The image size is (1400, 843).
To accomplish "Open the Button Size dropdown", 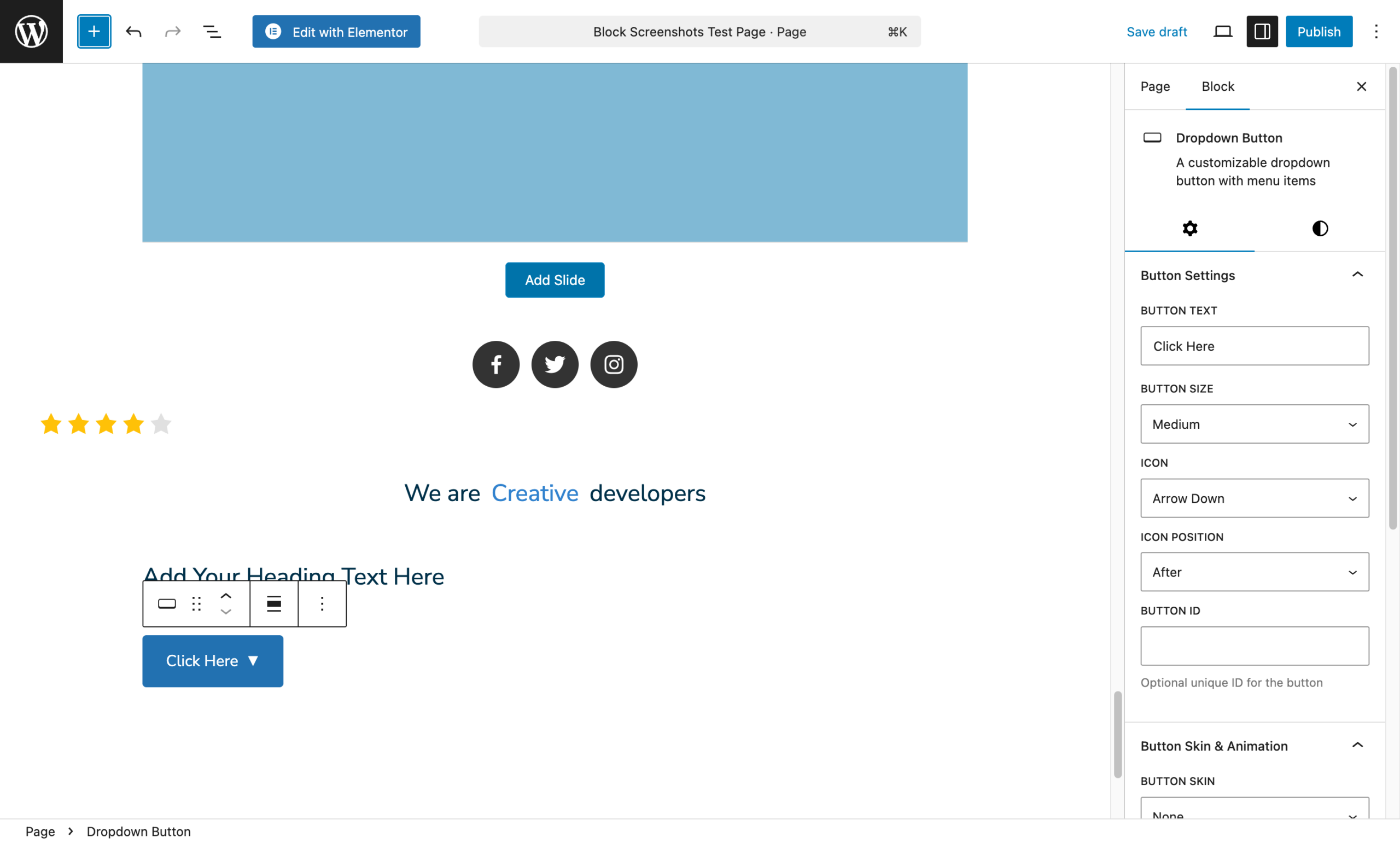I will click(1253, 424).
